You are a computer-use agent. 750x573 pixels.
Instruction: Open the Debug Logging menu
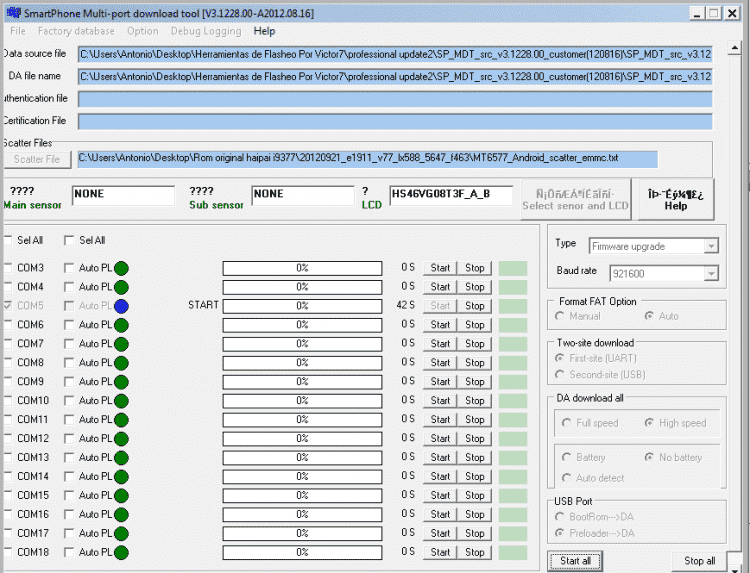point(206,31)
